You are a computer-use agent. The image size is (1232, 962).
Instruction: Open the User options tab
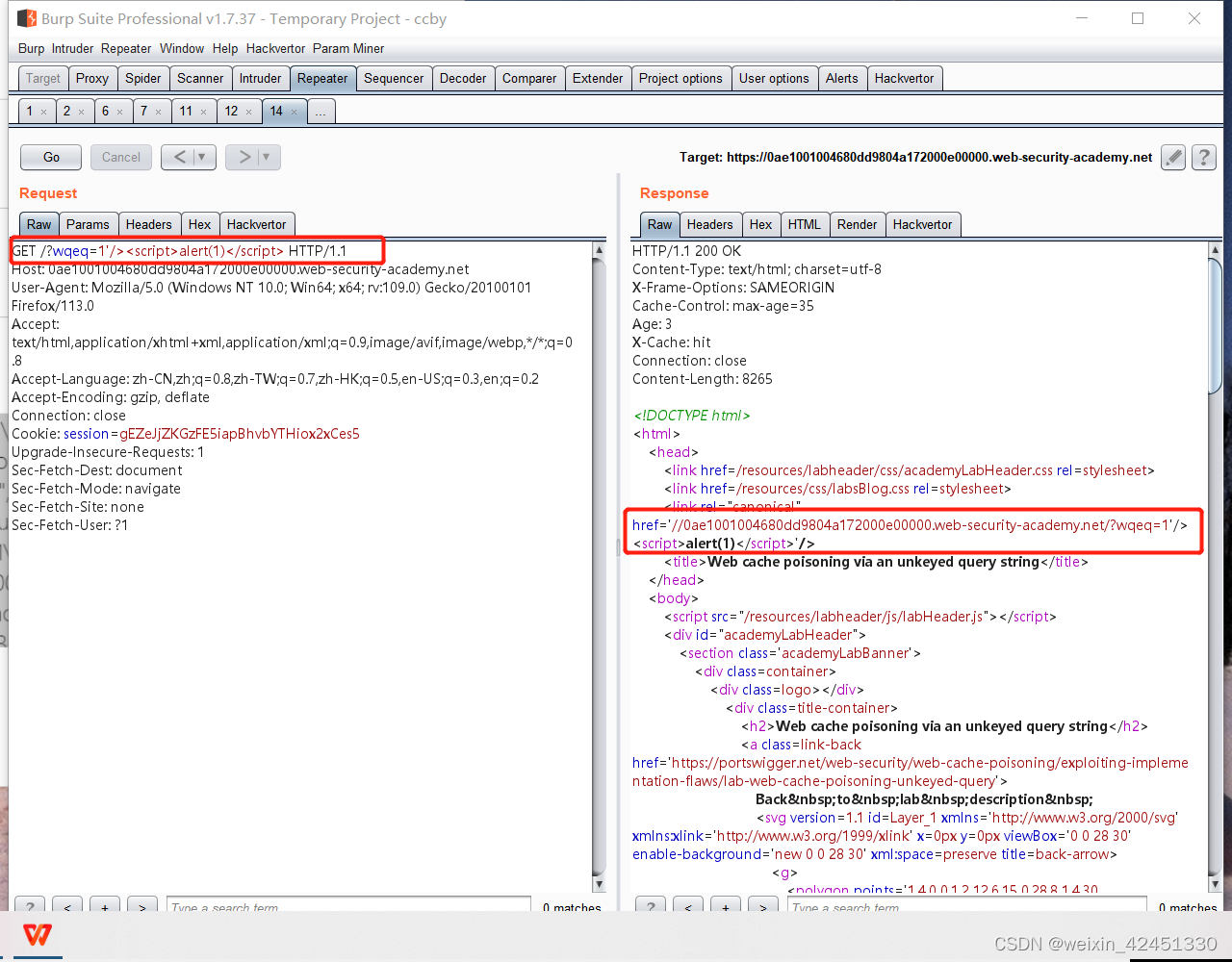pos(774,79)
